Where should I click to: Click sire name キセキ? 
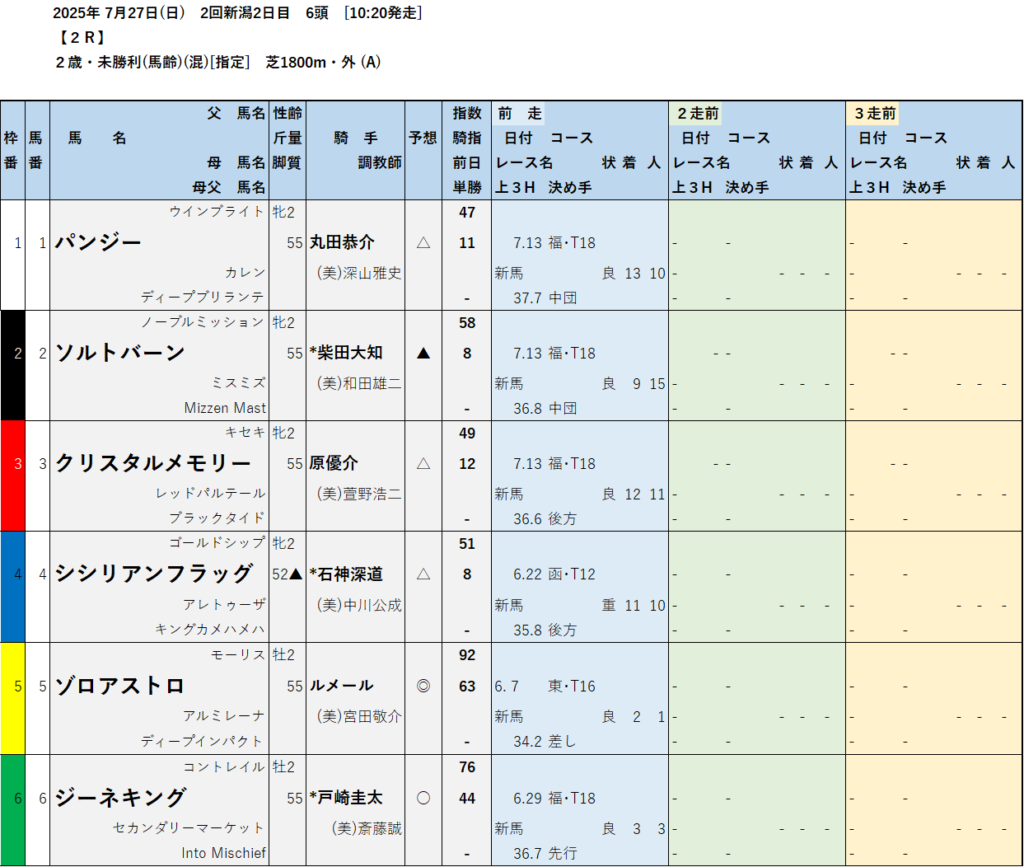tap(244, 432)
